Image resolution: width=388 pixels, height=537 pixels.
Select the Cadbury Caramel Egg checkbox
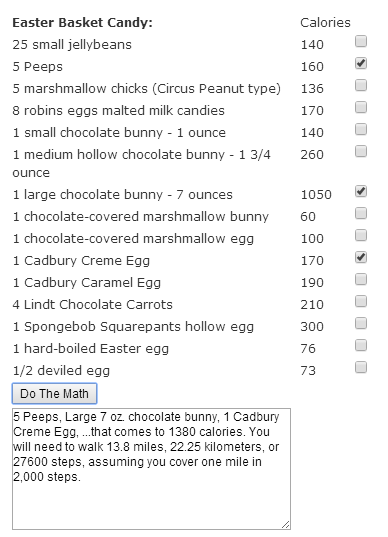coord(361,279)
